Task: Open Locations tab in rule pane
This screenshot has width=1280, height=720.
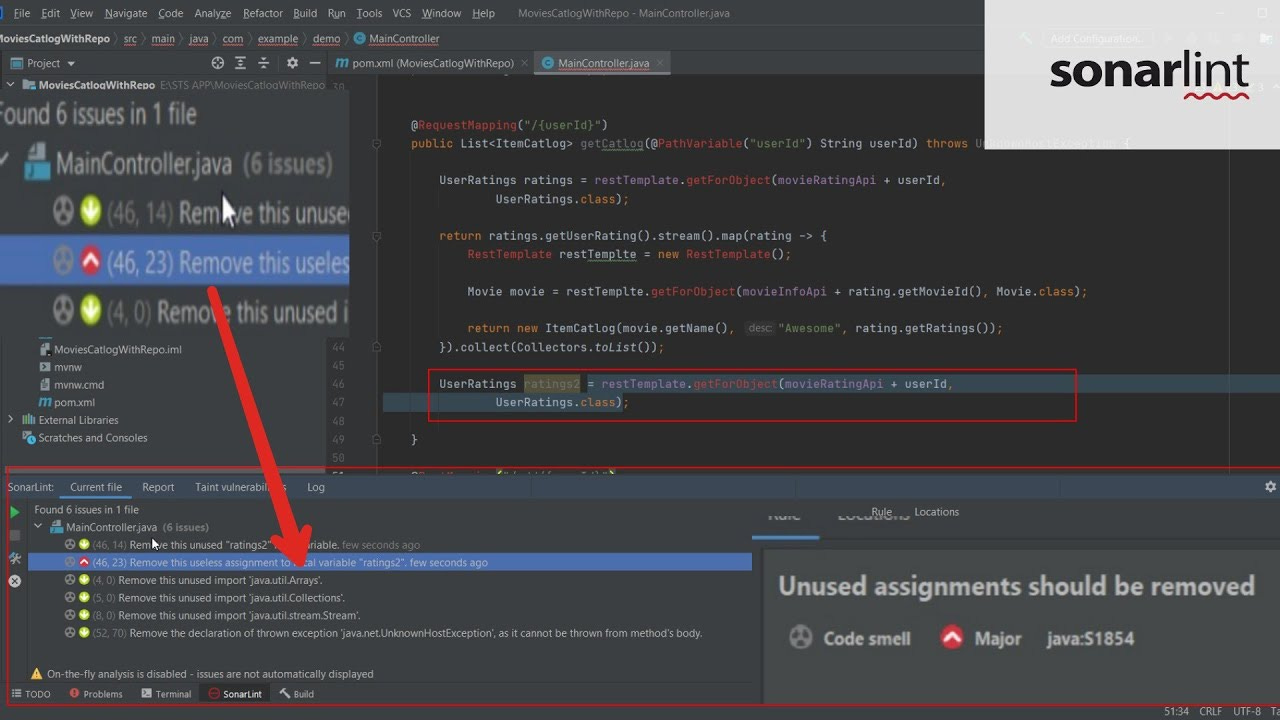Action: pyautogui.click(x=936, y=512)
